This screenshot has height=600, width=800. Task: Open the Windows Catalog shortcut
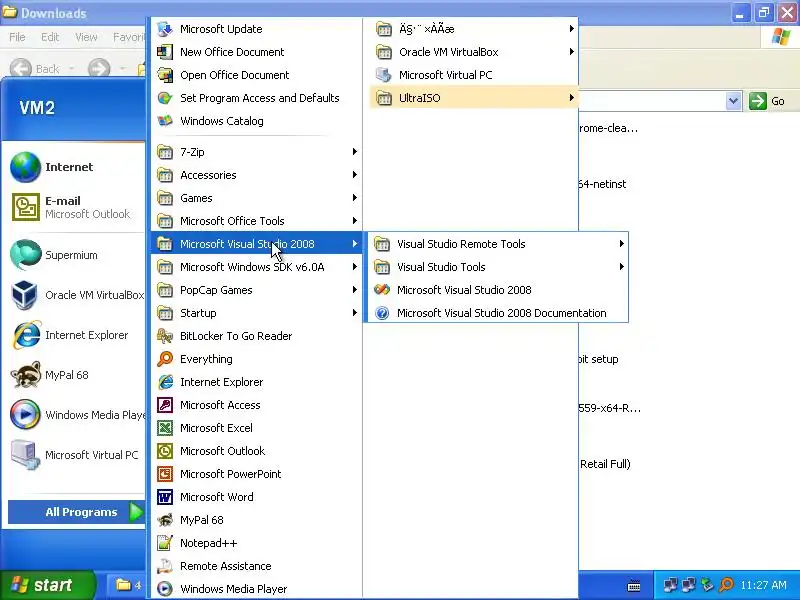[257, 121]
